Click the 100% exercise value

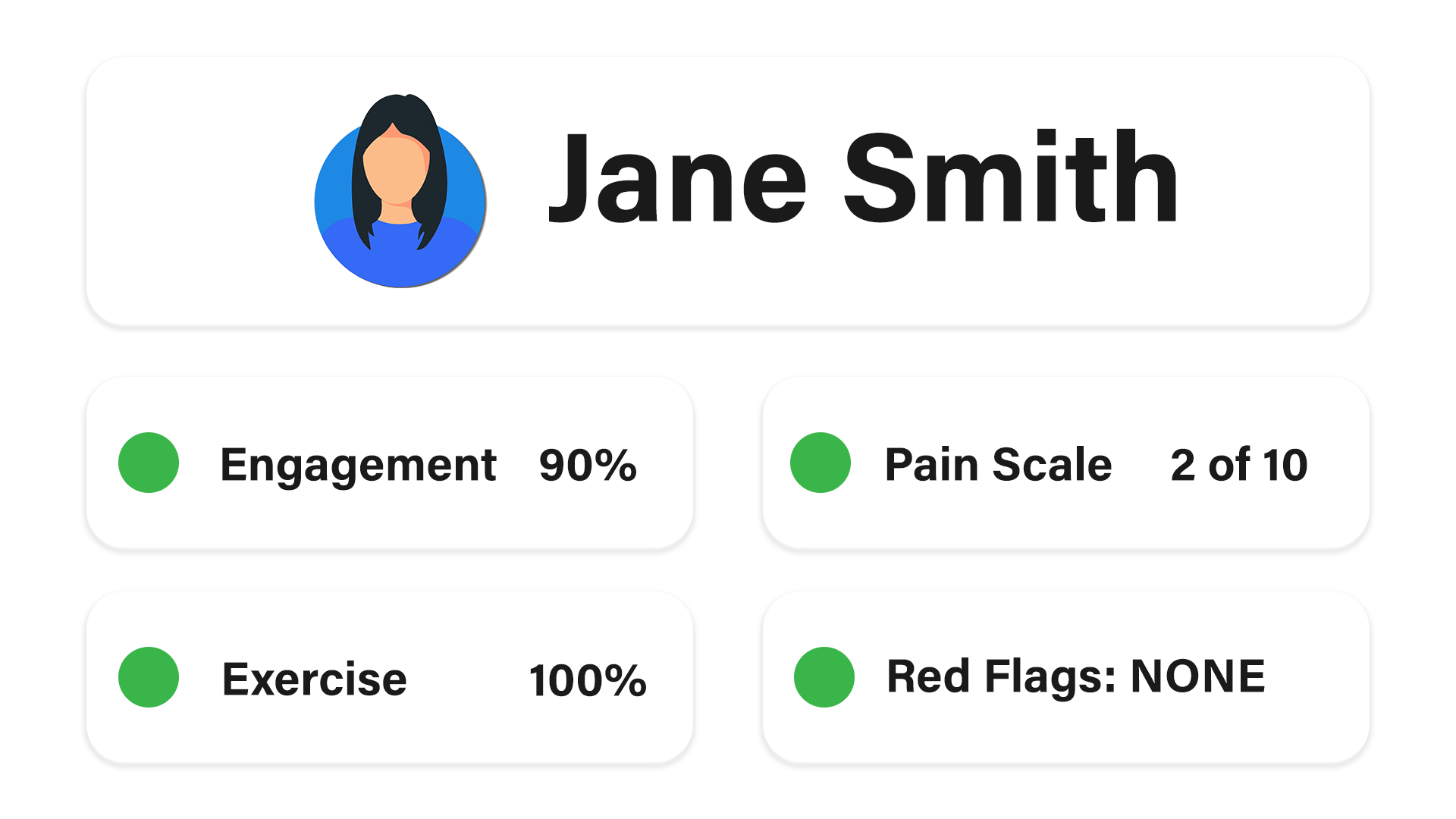(x=588, y=679)
